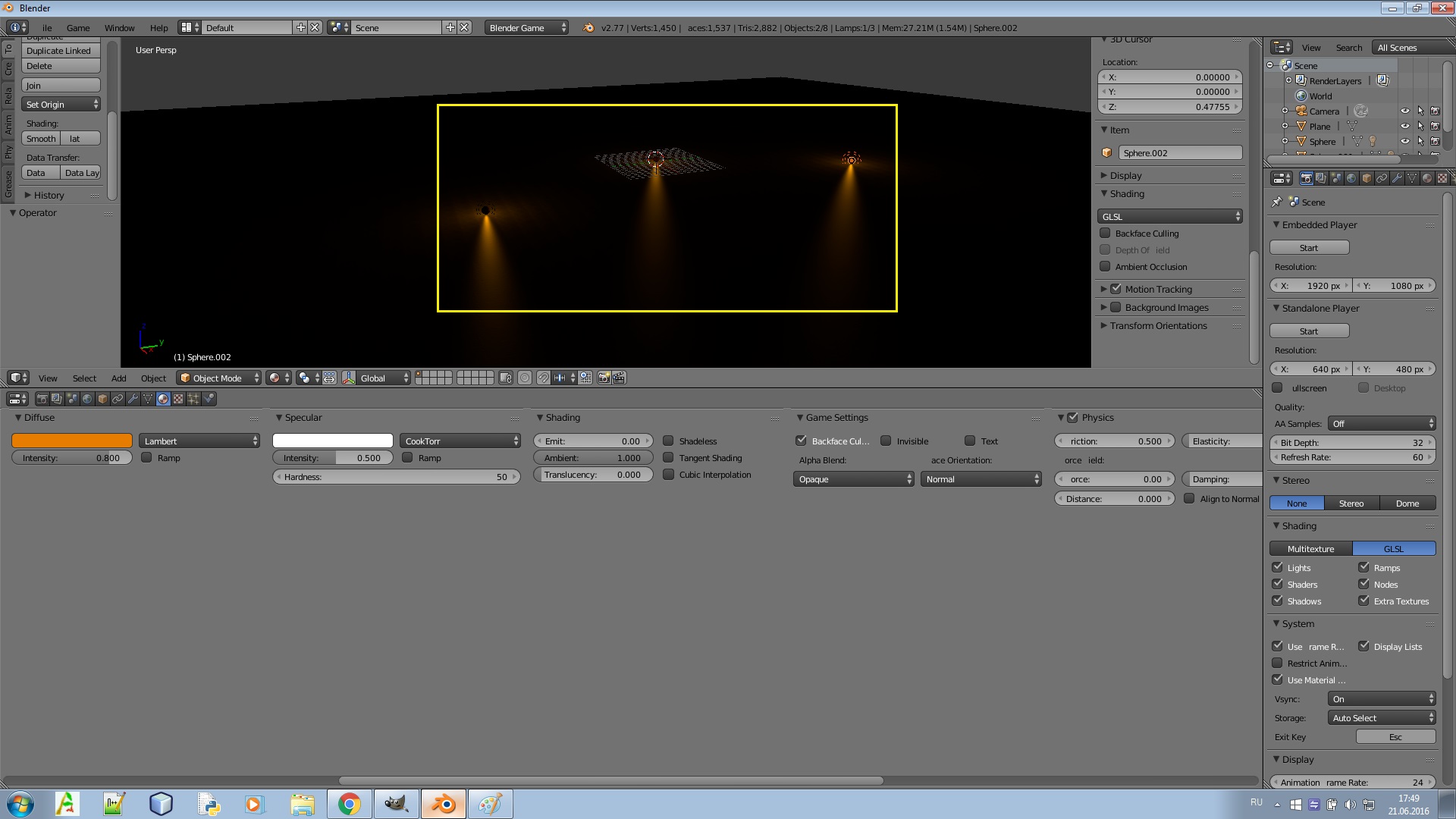
Task: Click the material Diffuse color swatch
Action: point(71,440)
